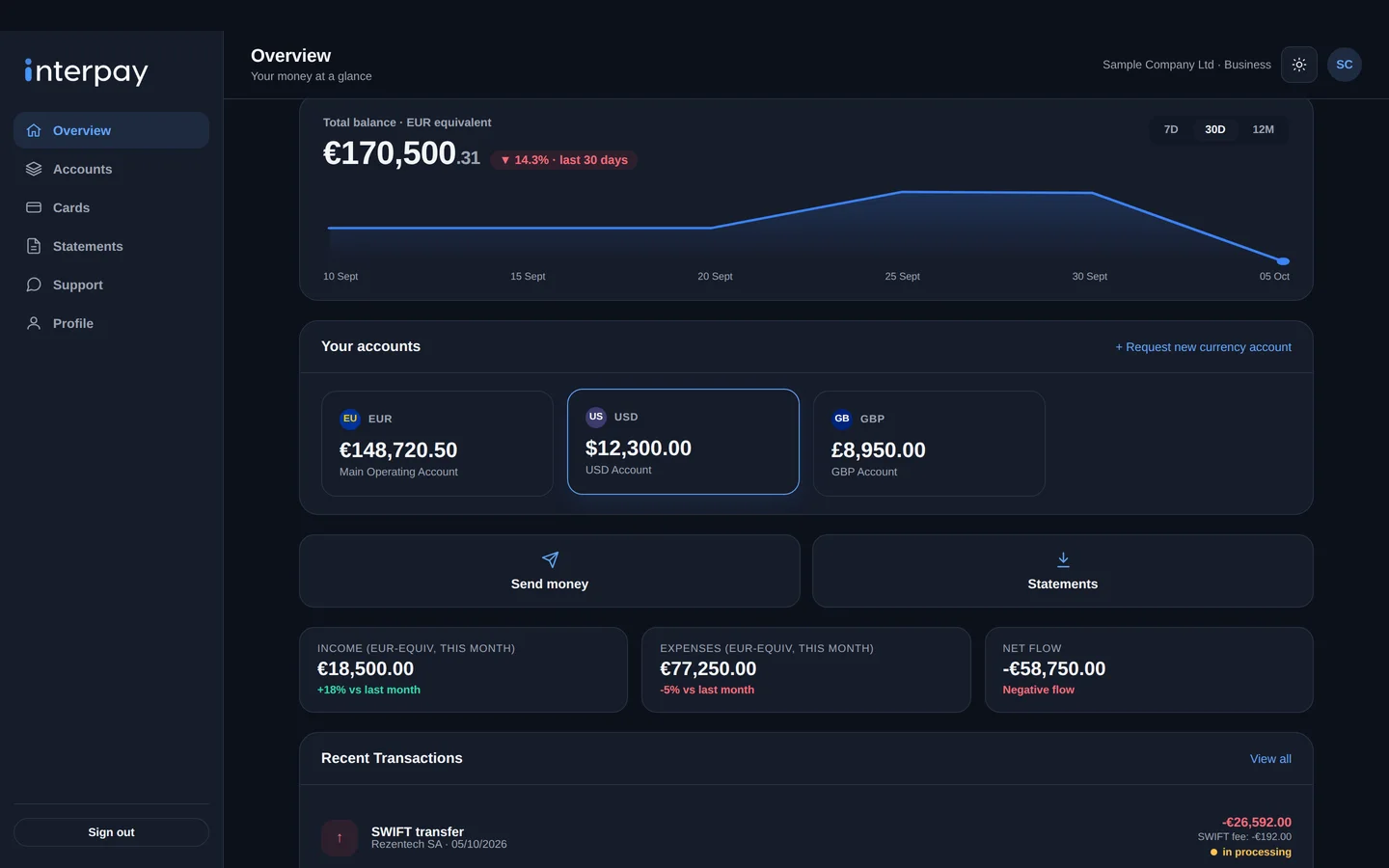Click the 14.3% last 30 days badge
Image resolution: width=1389 pixels, height=868 pixels.
pos(563,160)
